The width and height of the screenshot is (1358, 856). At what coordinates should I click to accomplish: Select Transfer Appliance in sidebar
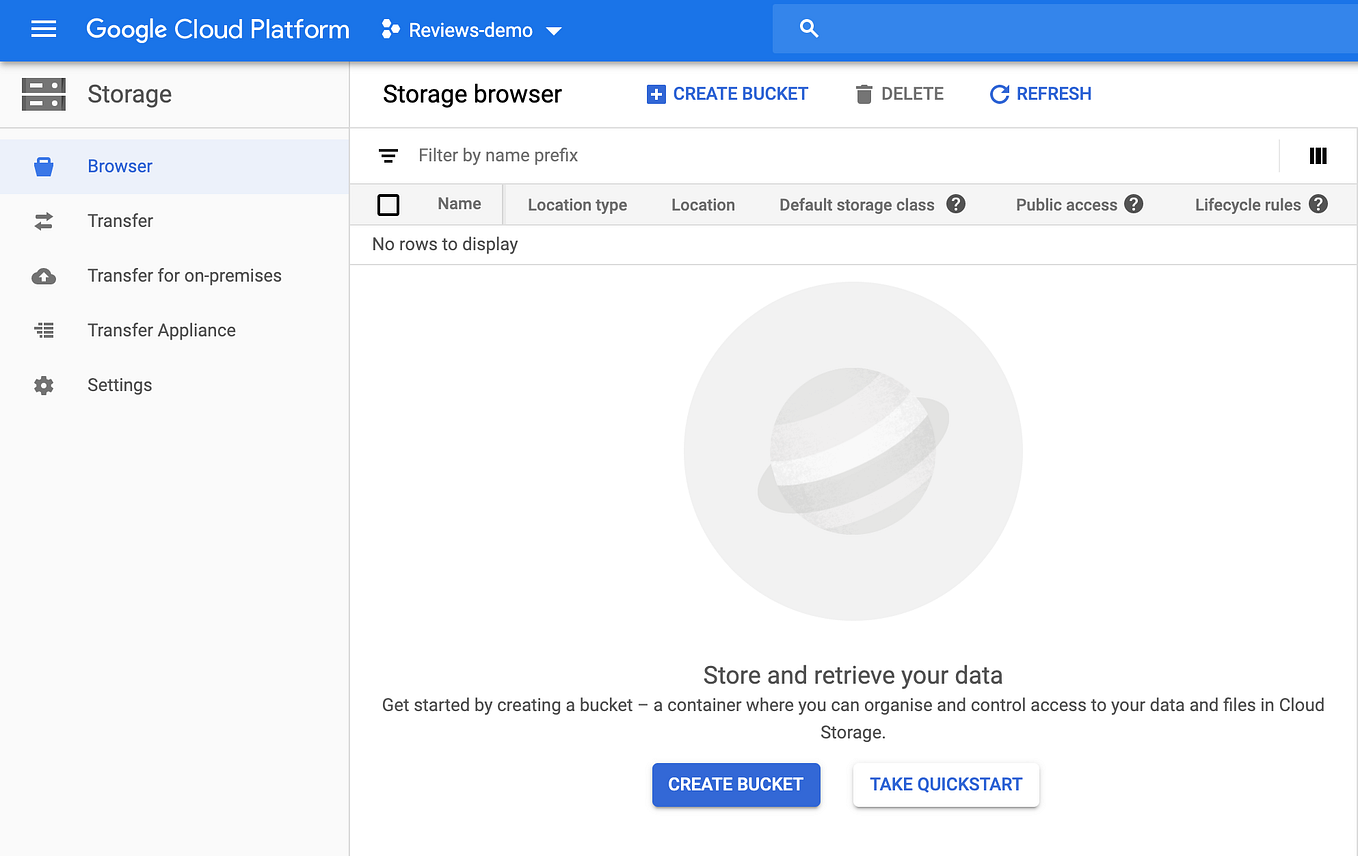pyautogui.click(x=161, y=330)
